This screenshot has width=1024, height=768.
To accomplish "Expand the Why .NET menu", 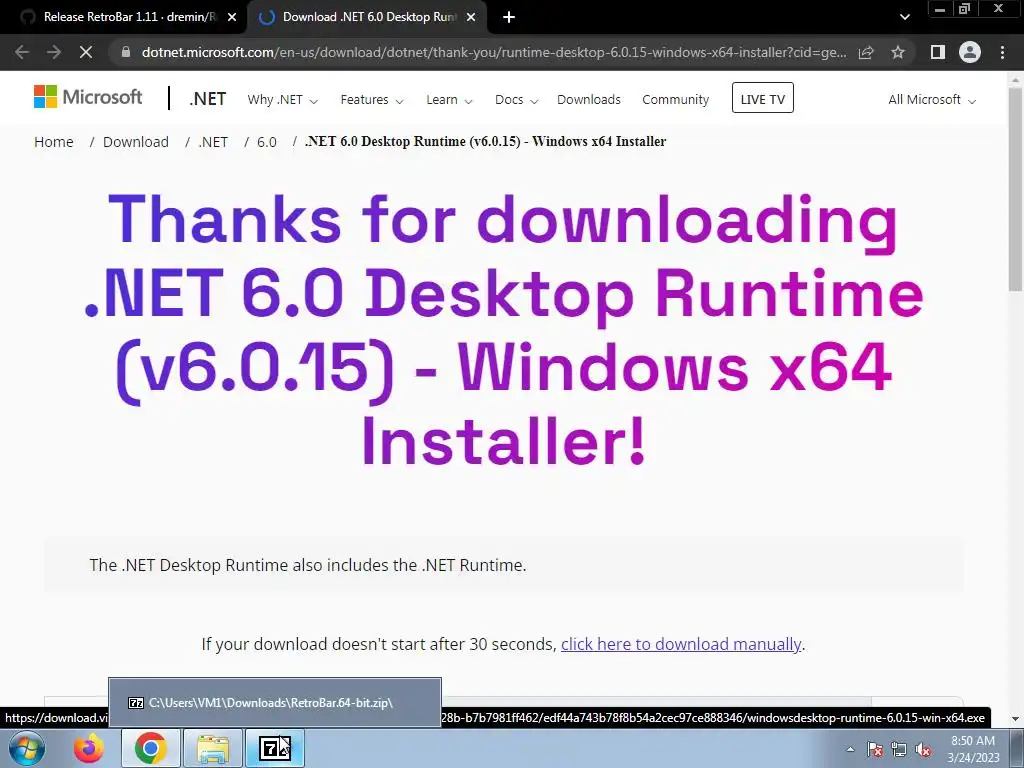I will (282, 100).
